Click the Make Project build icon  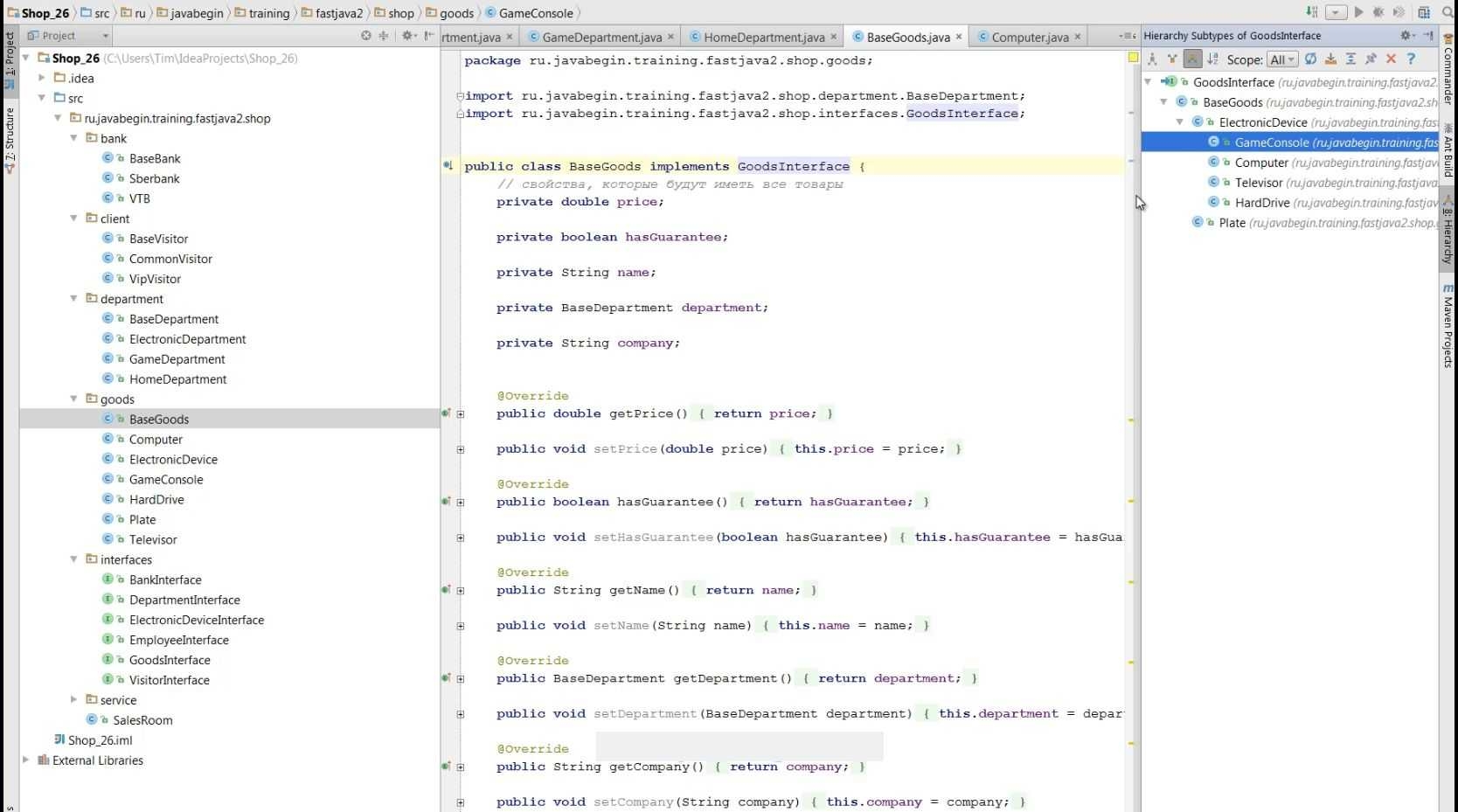1311,12
